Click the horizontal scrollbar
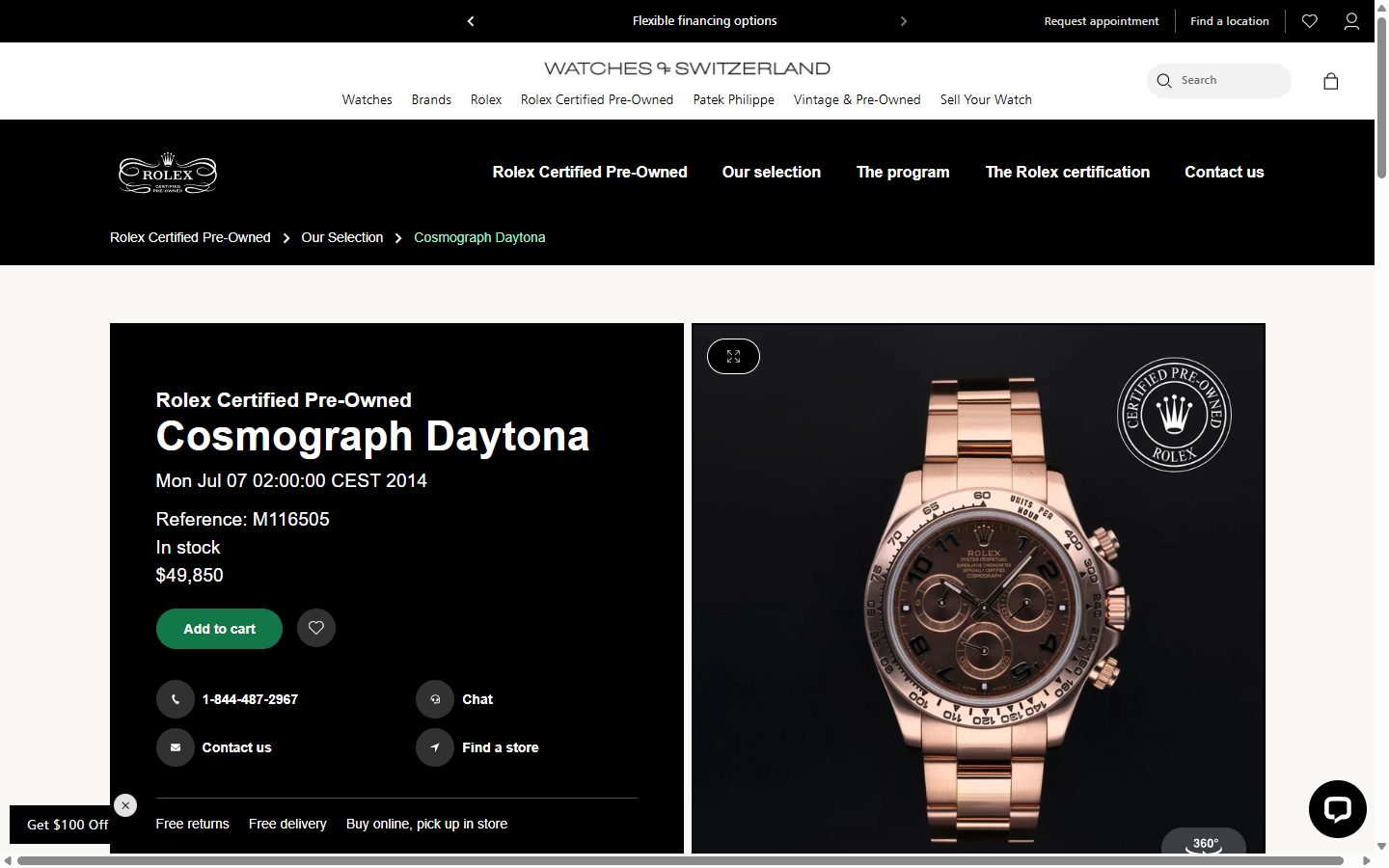Viewport: 1389px width, 868px height. pyautogui.click(x=680, y=860)
